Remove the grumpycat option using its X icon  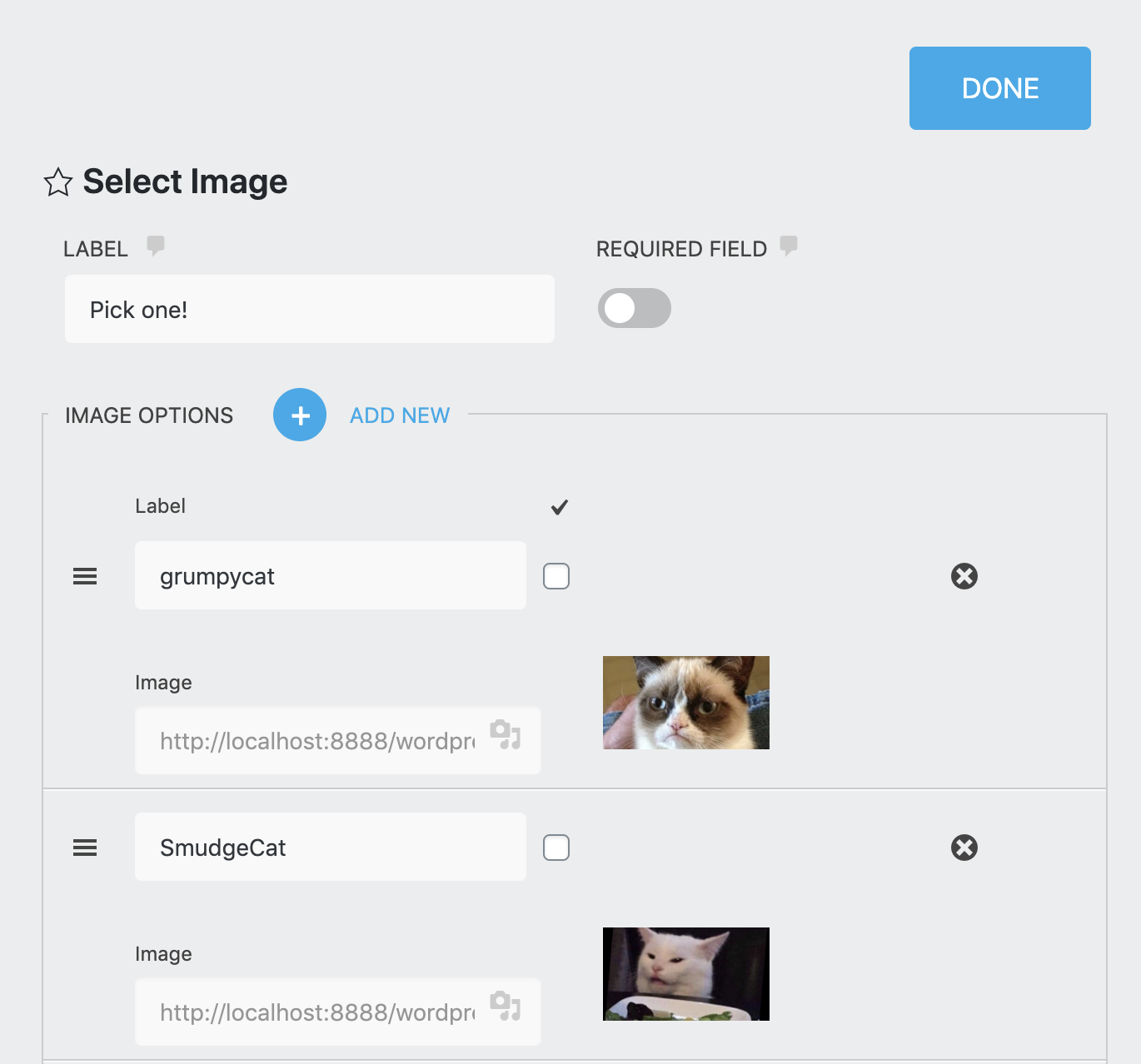pyautogui.click(x=964, y=575)
